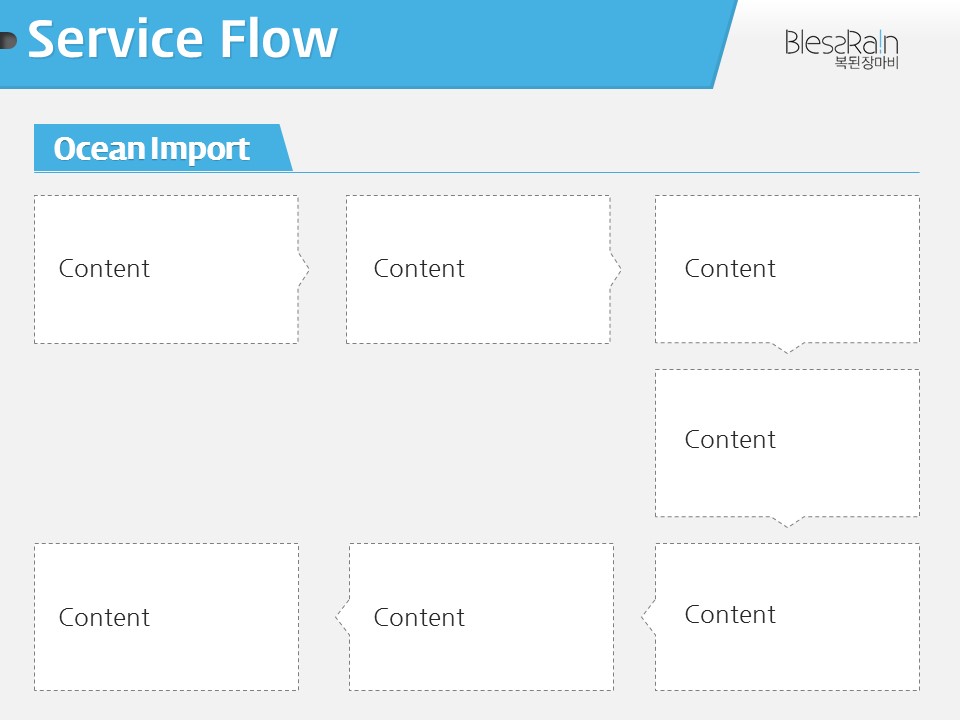
Task: Click left-pointing arrow notch on bottom-middle box
Action: tap(342, 617)
